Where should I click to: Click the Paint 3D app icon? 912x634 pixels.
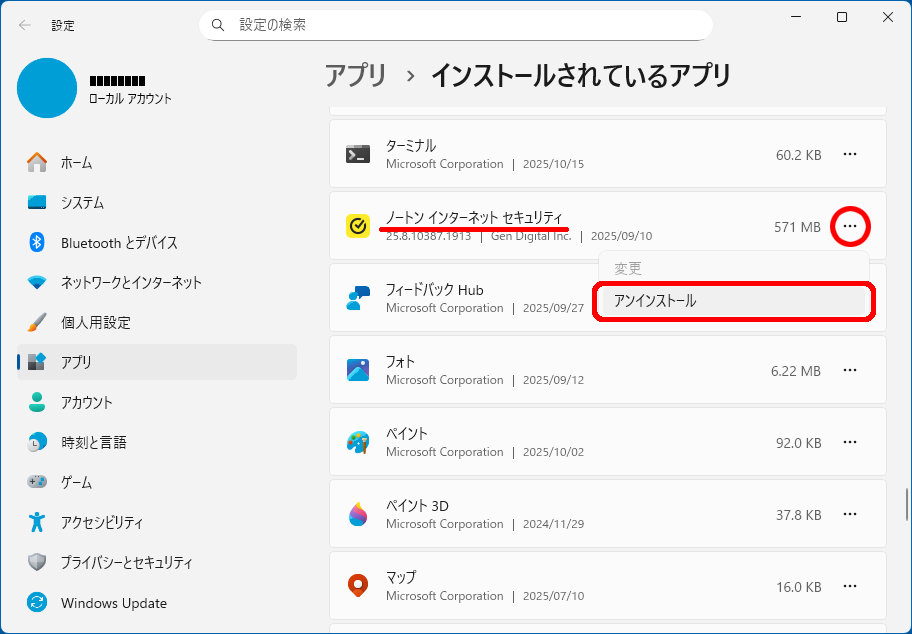358,514
